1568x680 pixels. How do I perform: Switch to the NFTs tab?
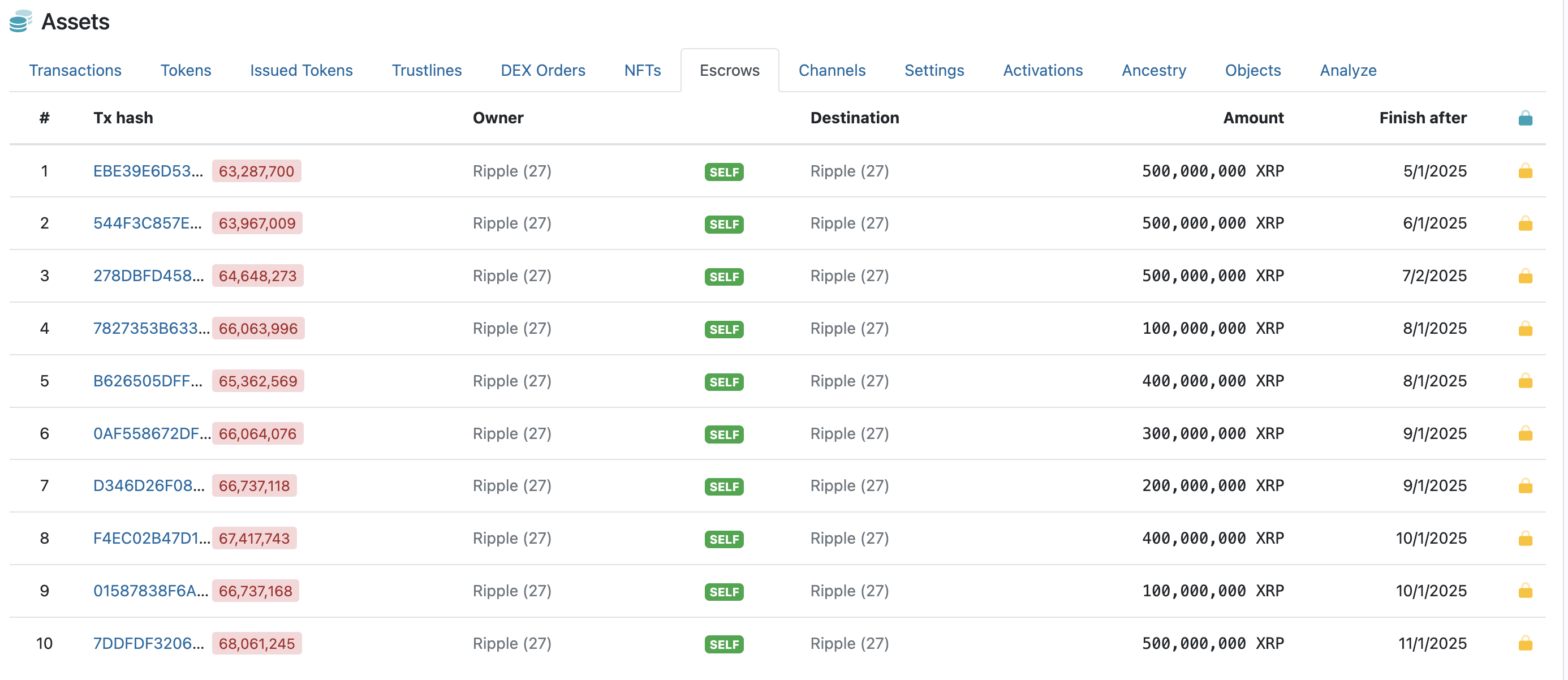(643, 71)
